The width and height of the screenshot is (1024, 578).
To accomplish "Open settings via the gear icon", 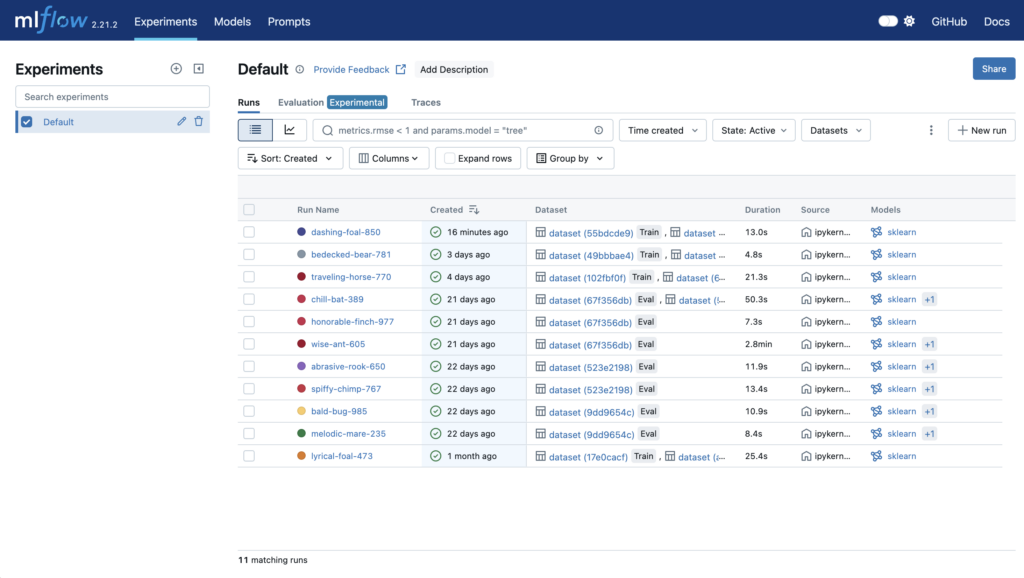I will pyautogui.click(x=909, y=22).
